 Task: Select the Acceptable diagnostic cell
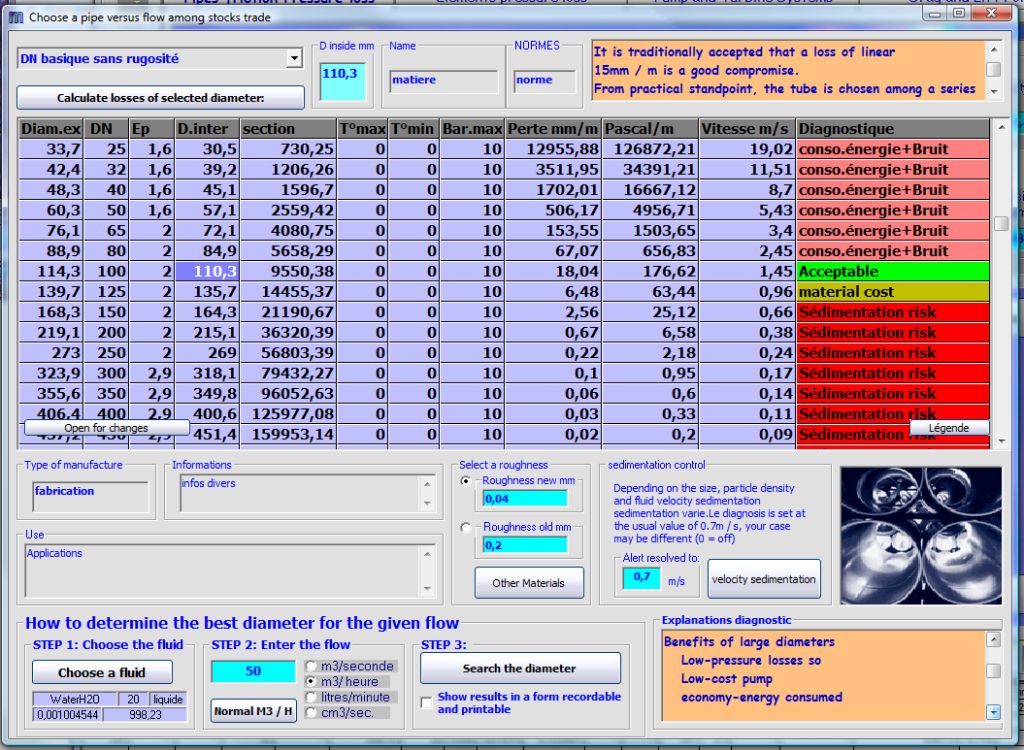point(893,271)
